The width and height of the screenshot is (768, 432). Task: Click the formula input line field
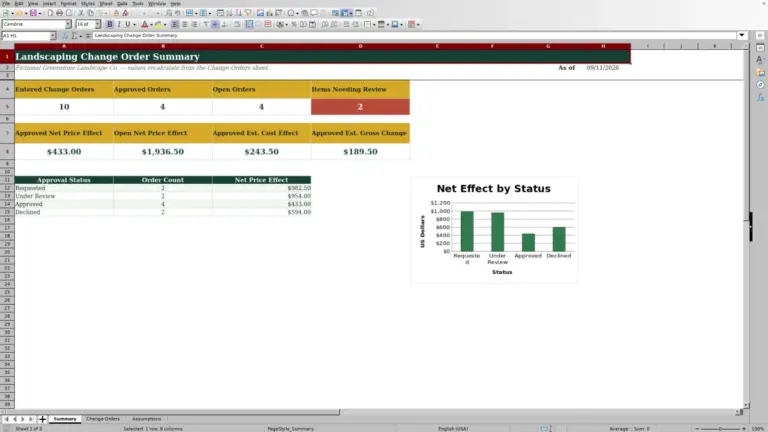point(414,35)
